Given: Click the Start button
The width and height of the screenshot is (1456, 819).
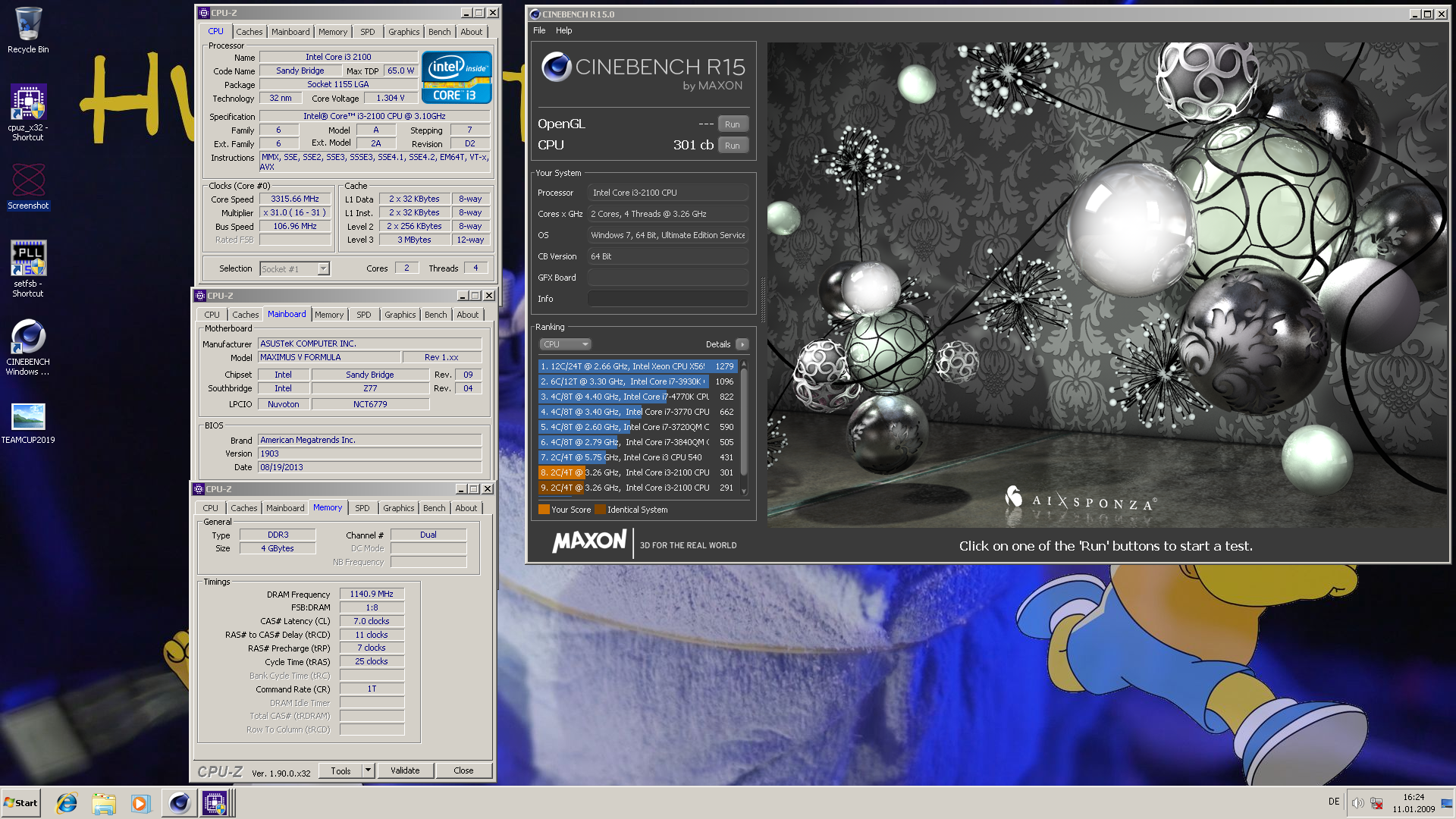Looking at the screenshot, I should tap(20, 803).
